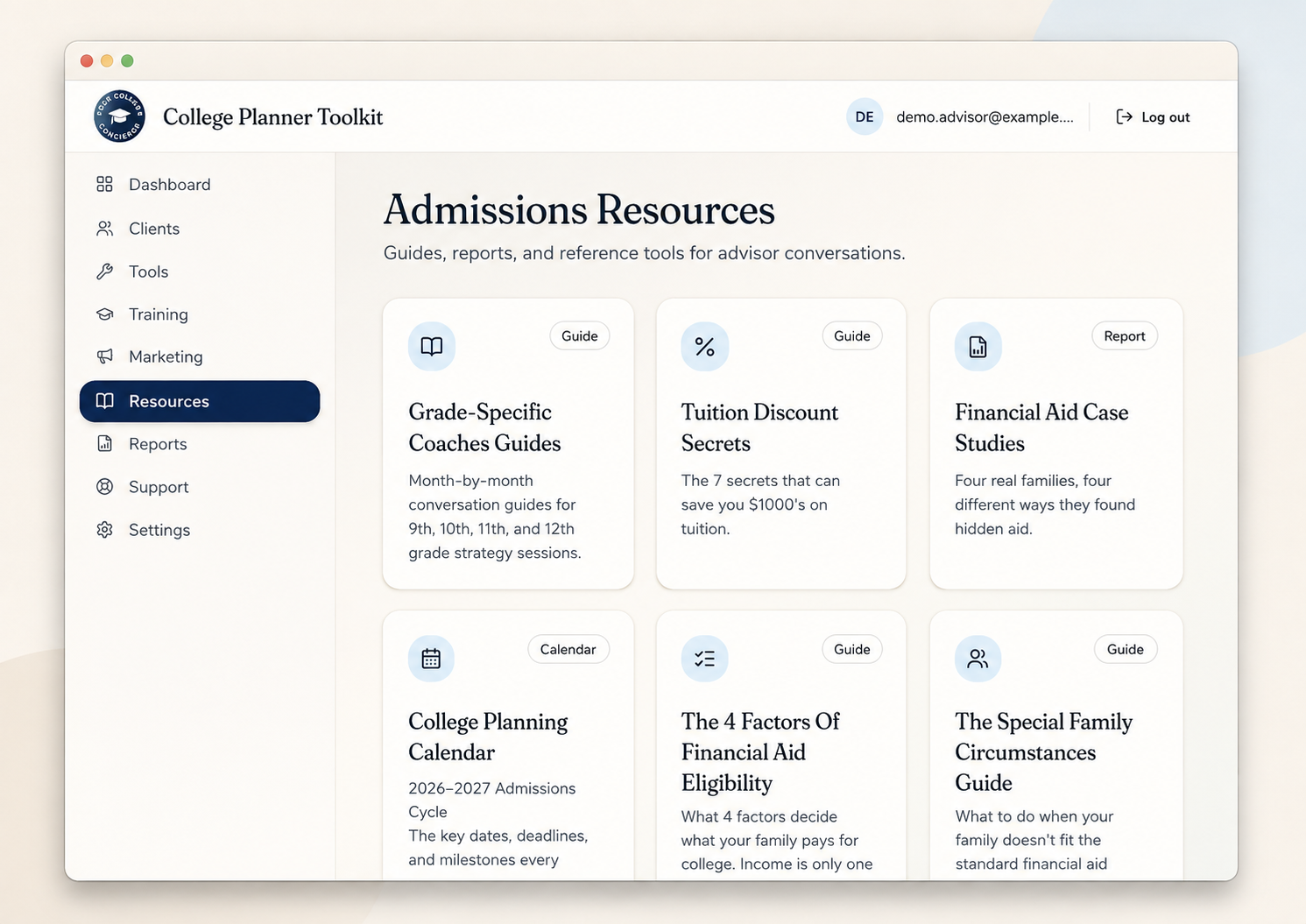Go to Support page
Screen dimensions: 1306x924
point(200,487)
